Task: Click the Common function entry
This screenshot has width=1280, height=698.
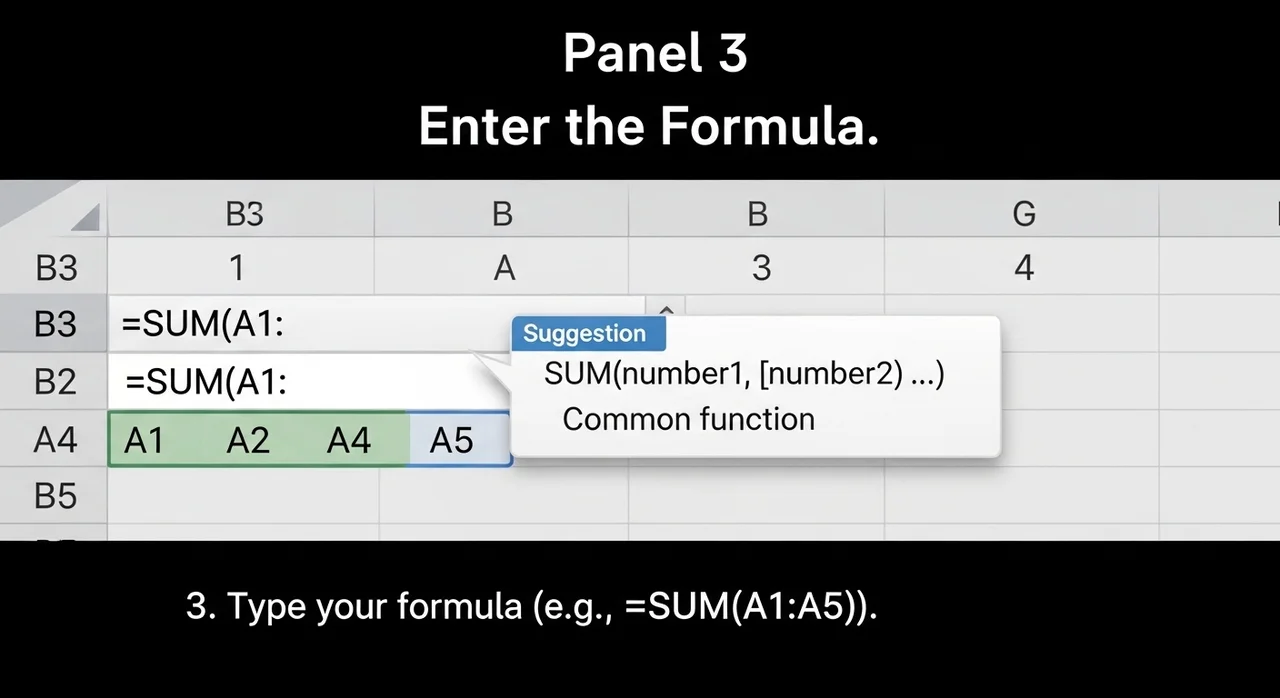Action: point(688,419)
